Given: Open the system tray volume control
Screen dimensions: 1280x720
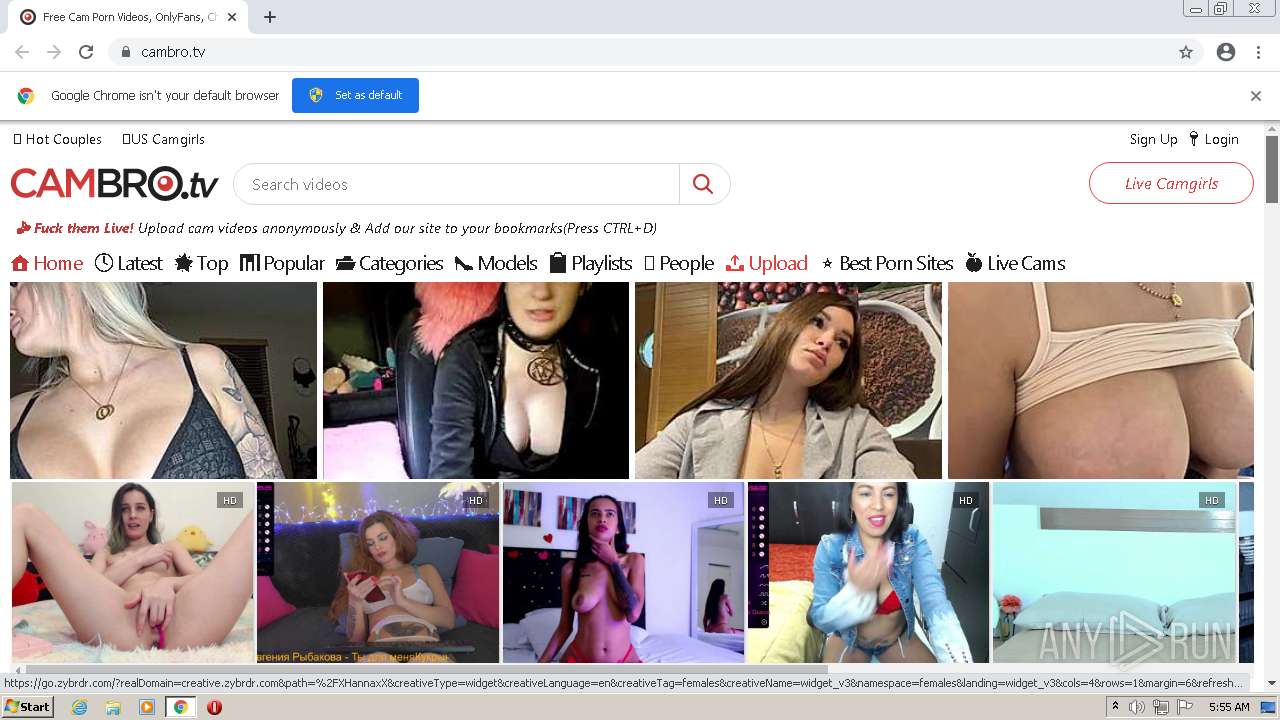Looking at the screenshot, I should click(x=1137, y=707).
